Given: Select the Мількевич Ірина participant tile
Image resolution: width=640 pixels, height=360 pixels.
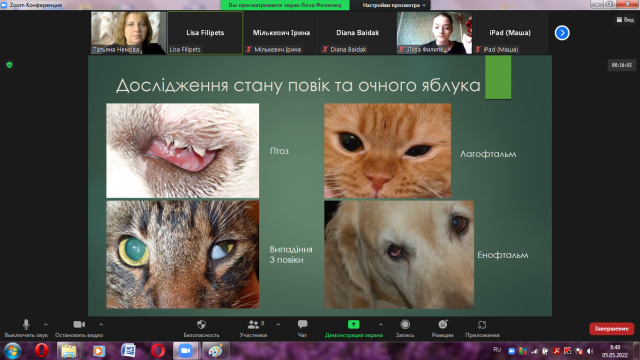Looking at the screenshot, I should pos(281,33).
